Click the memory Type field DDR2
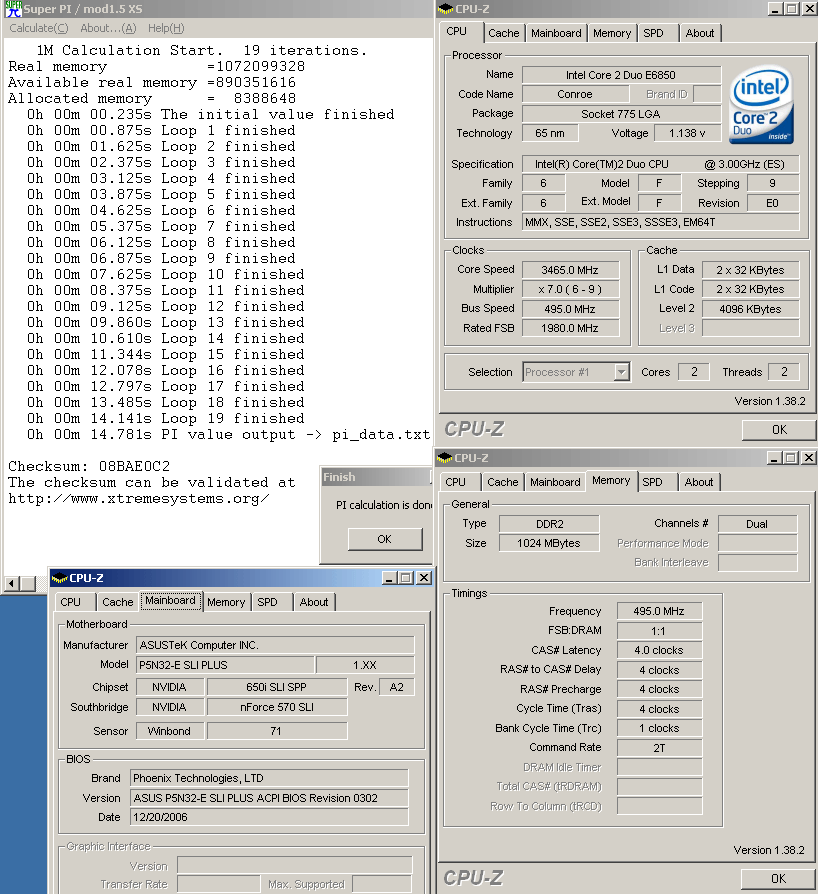818x894 pixels. [x=550, y=523]
